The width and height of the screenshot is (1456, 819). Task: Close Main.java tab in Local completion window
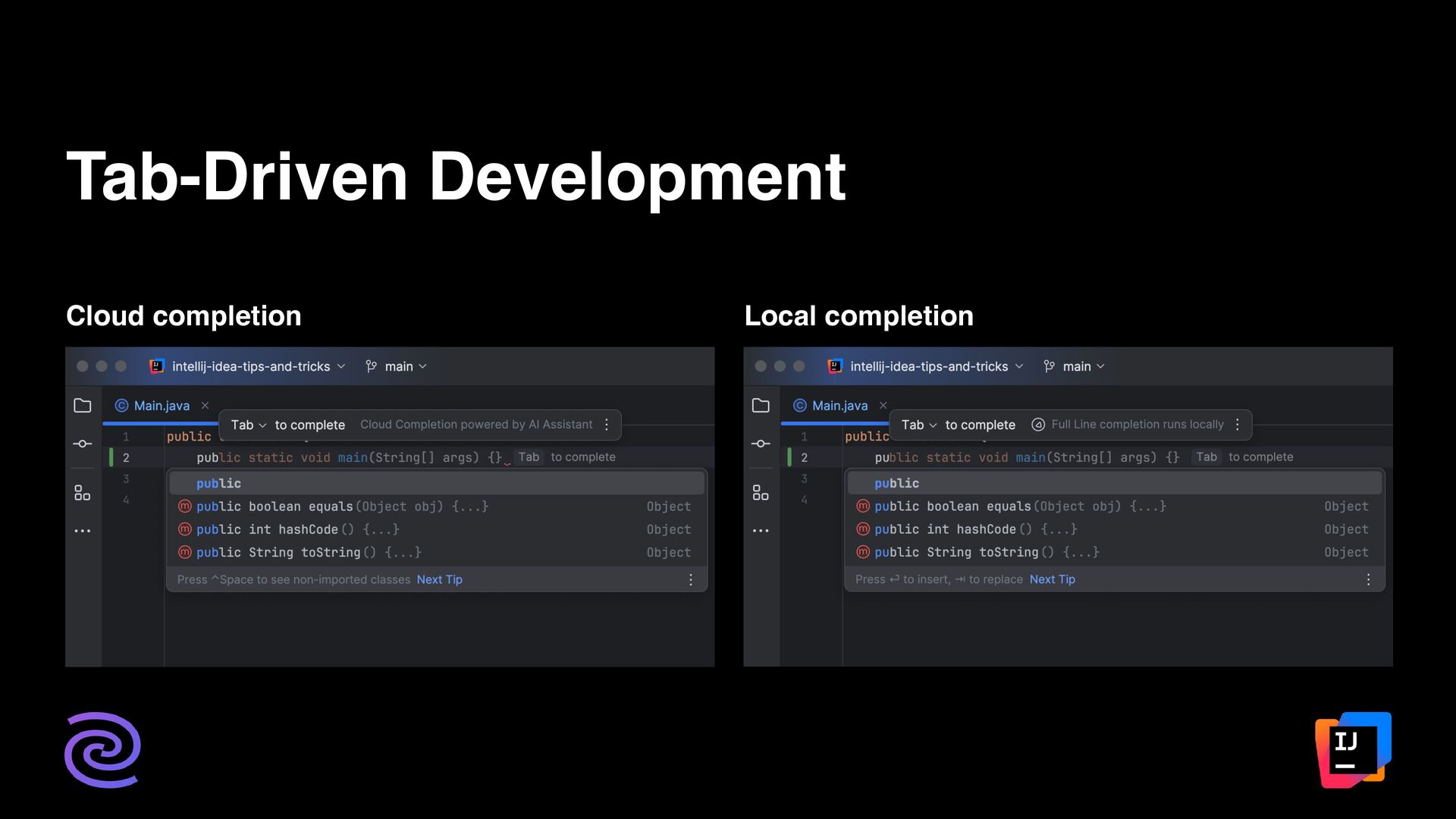883,406
